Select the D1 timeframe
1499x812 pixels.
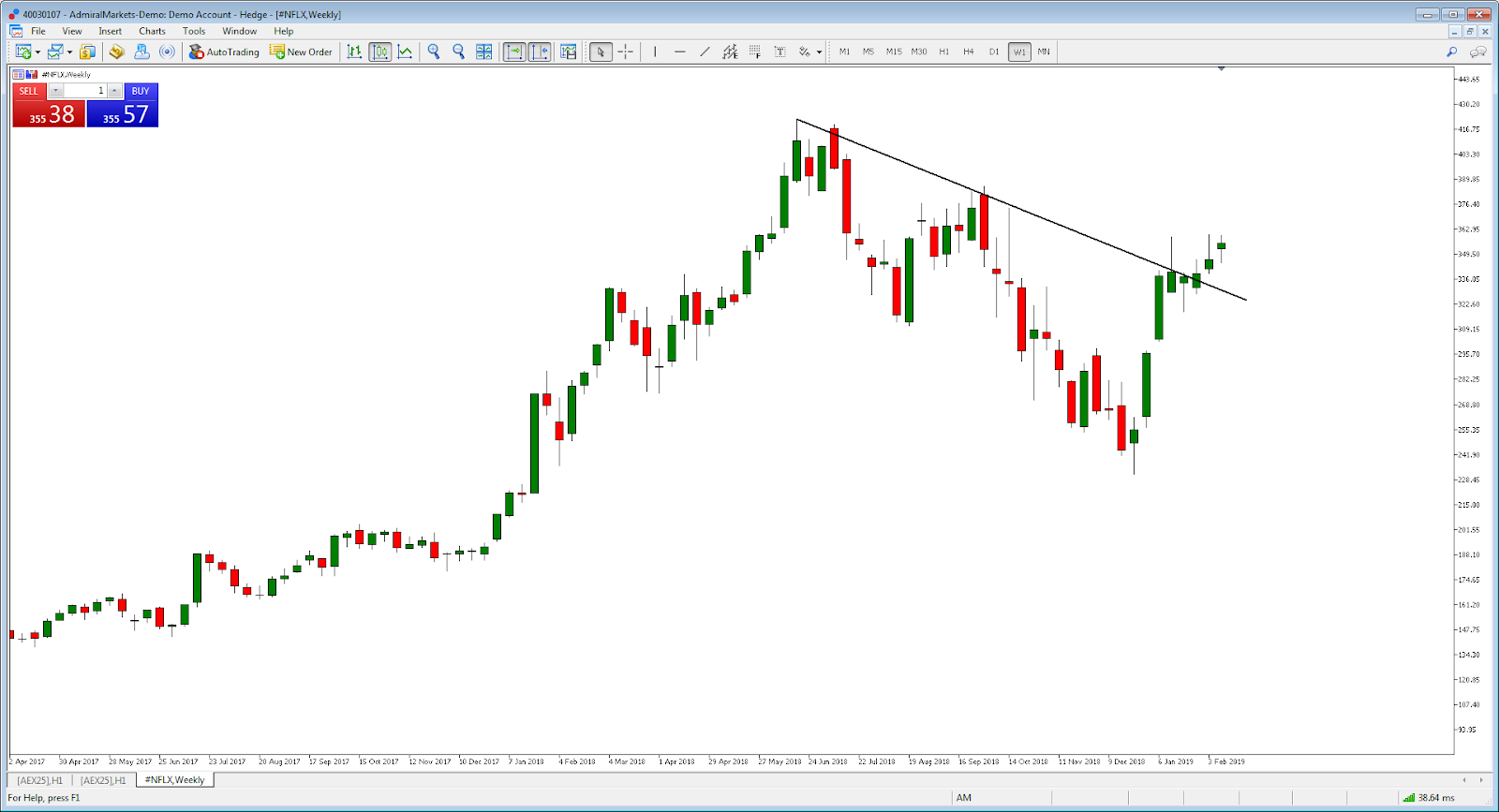[x=993, y=52]
